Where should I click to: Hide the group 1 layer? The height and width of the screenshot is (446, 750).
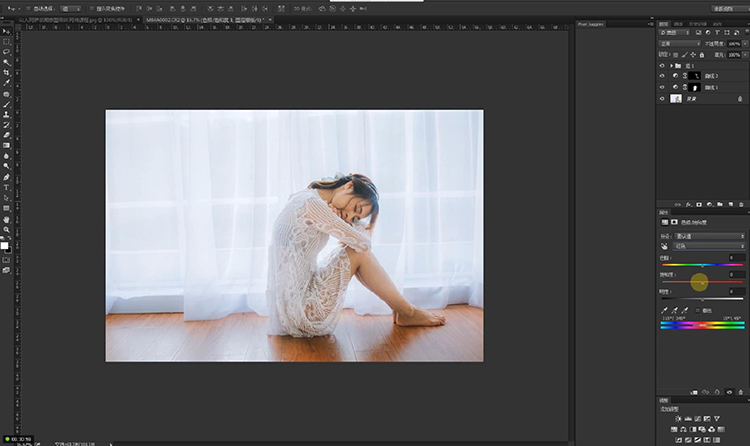(662, 66)
